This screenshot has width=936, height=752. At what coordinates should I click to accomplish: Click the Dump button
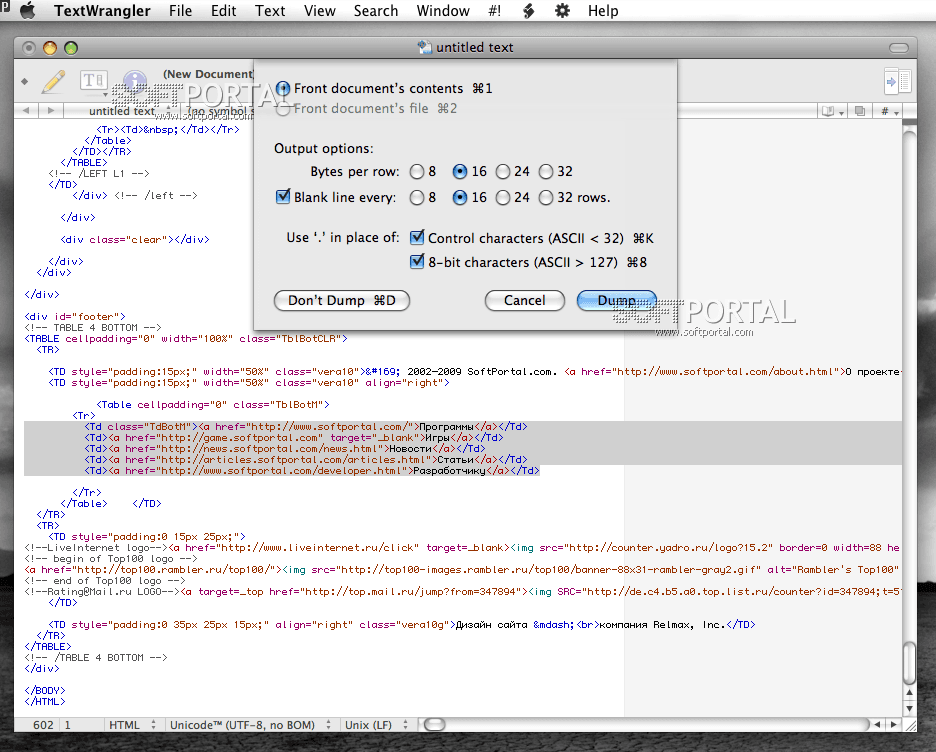[x=617, y=300]
